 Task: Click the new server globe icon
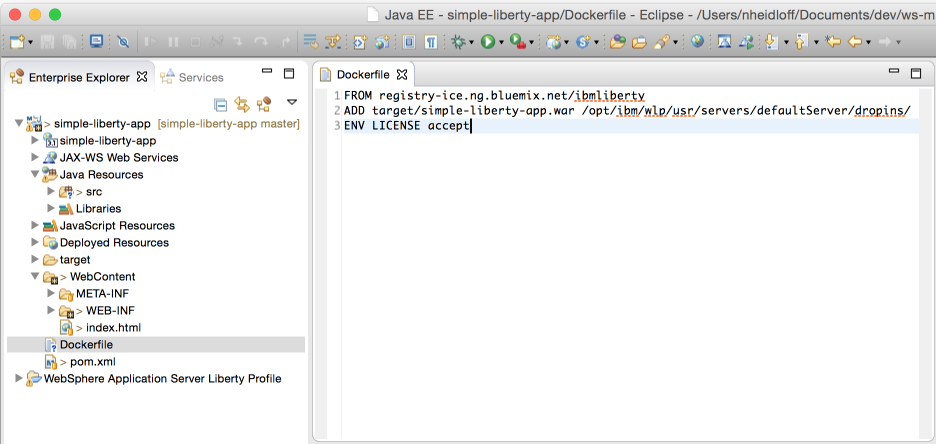[x=554, y=42]
